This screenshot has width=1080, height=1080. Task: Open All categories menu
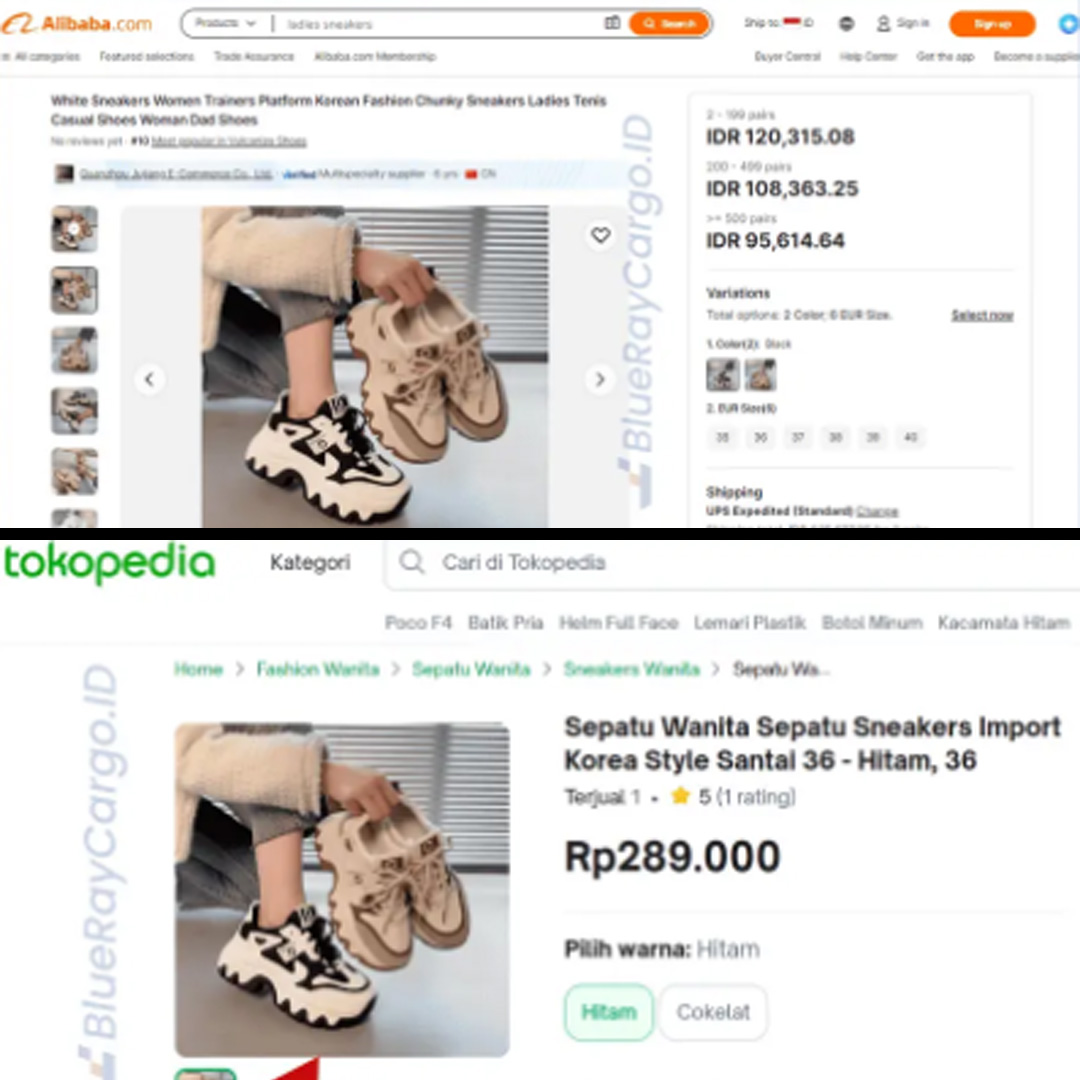point(41,56)
